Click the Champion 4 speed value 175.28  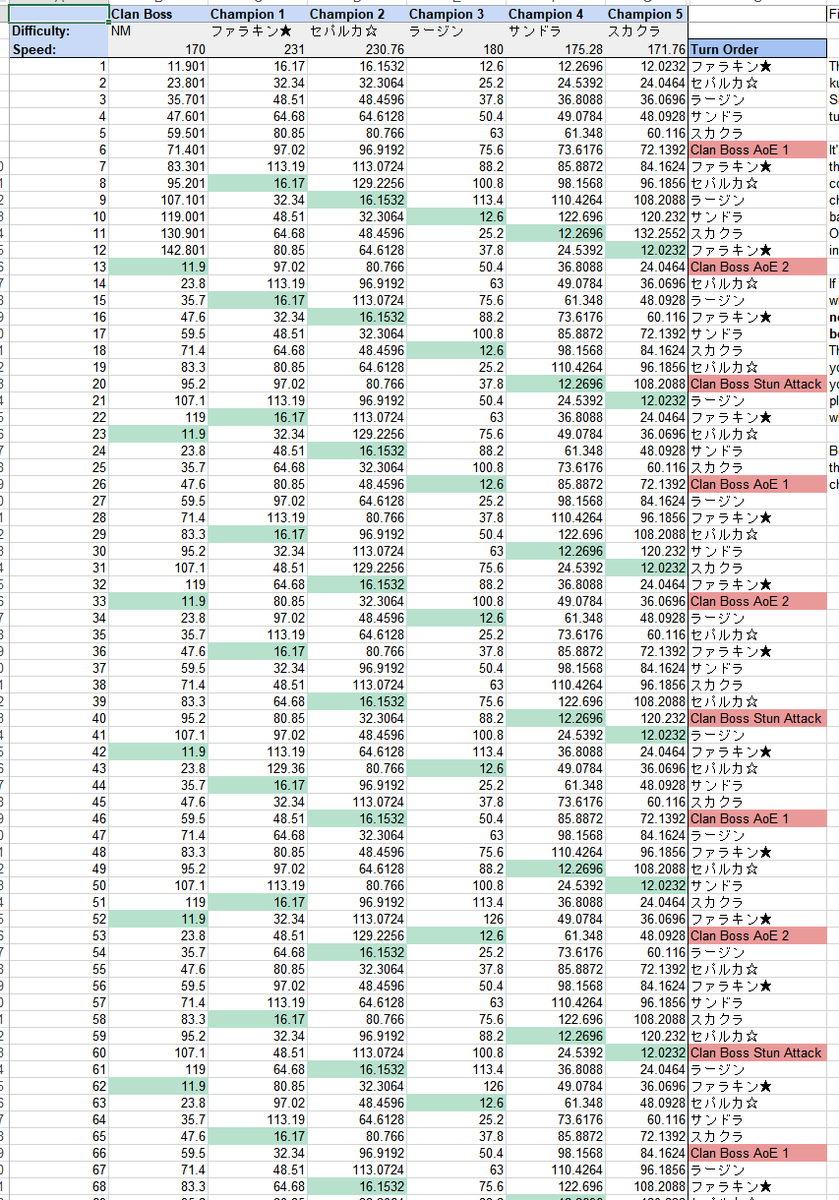pyautogui.click(x=556, y=49)
